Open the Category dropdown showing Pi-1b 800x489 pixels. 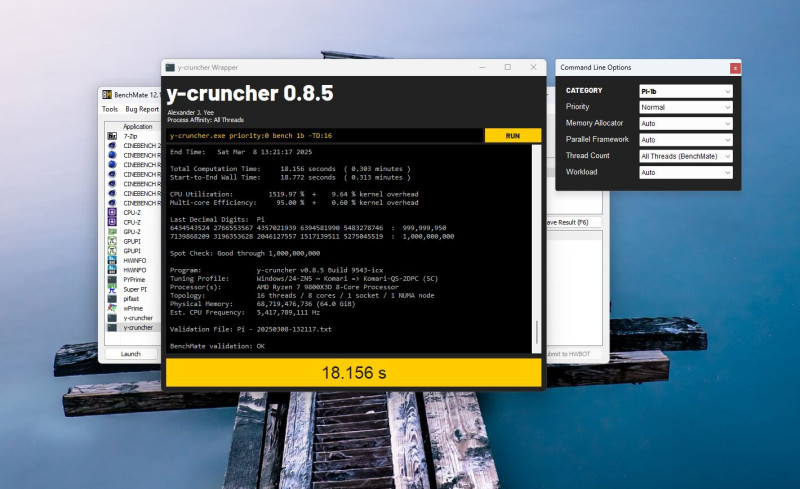coord(686,91)
